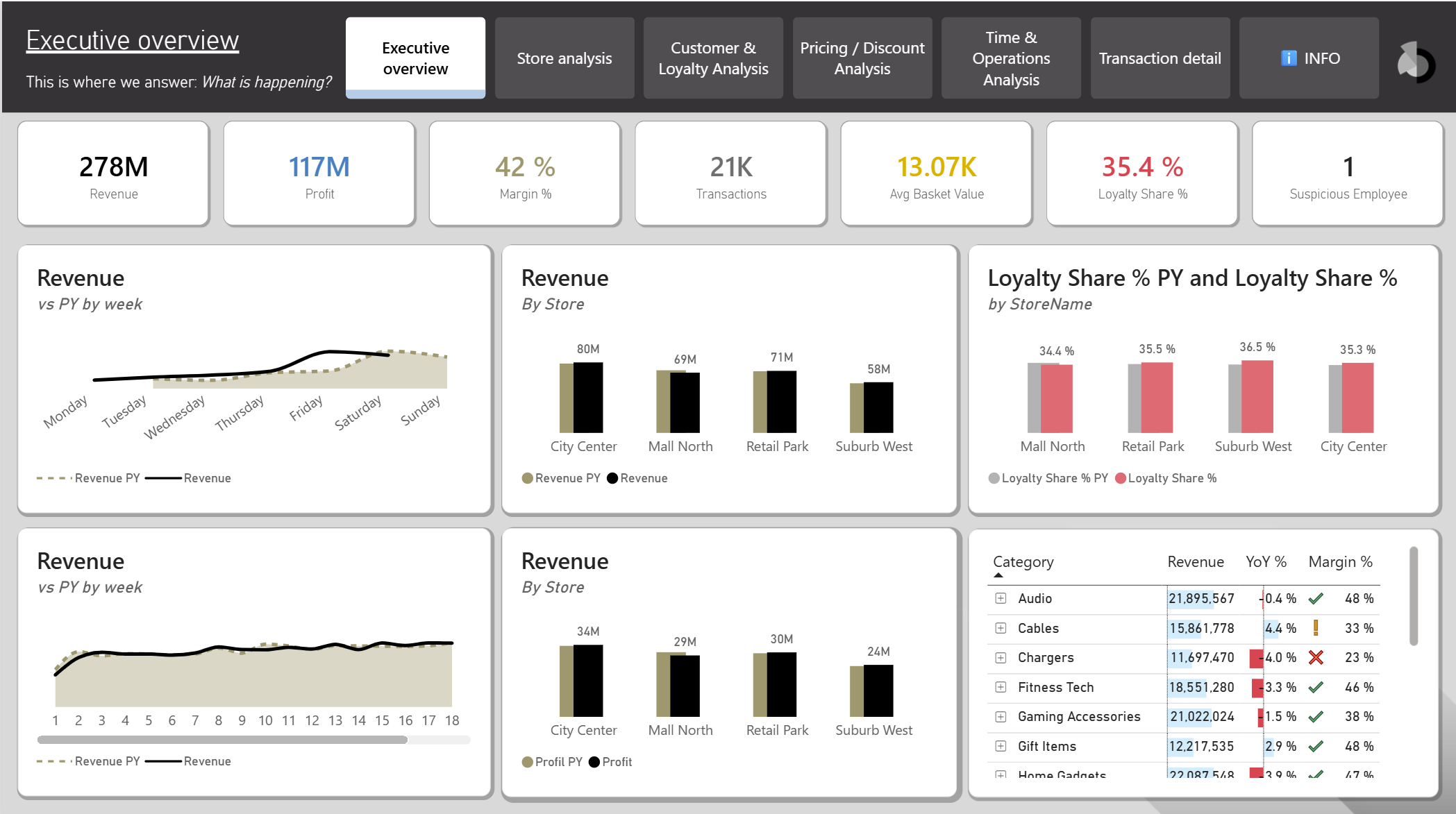The height and width of the screenshot is (814, 1456).
Task: Switch to the Store analysis tab
Action: pos(564,58)
